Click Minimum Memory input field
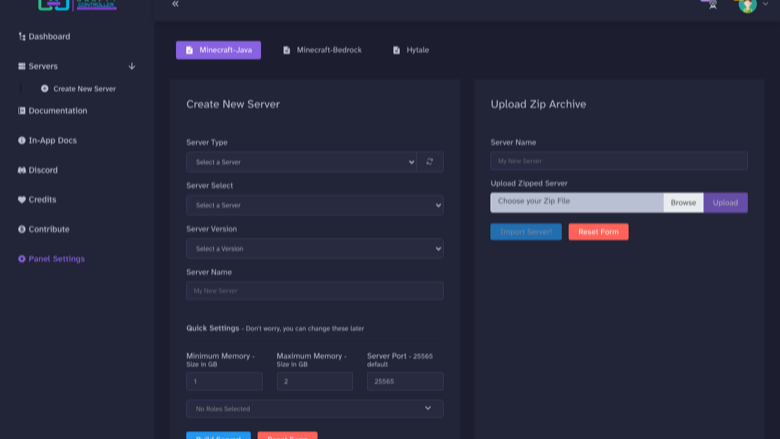The width and height of the screenshot is (780, 439). point(224,381)
